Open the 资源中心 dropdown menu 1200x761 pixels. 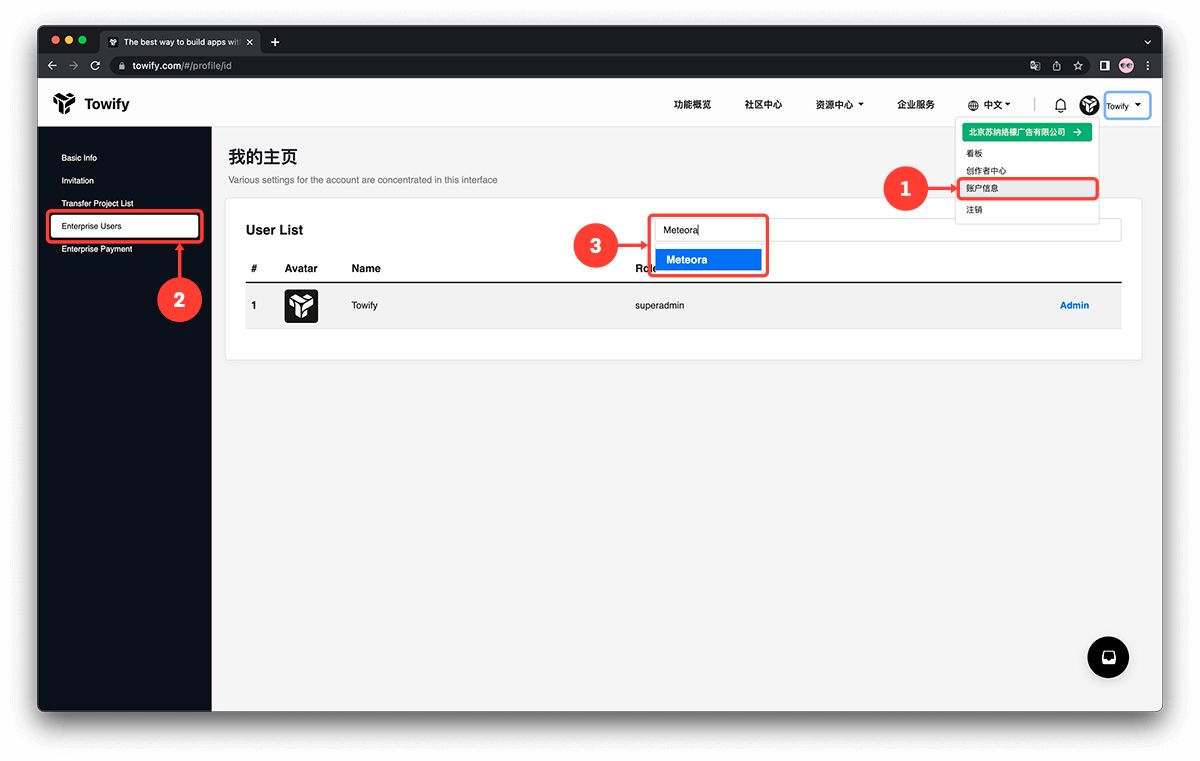(839, 105)
